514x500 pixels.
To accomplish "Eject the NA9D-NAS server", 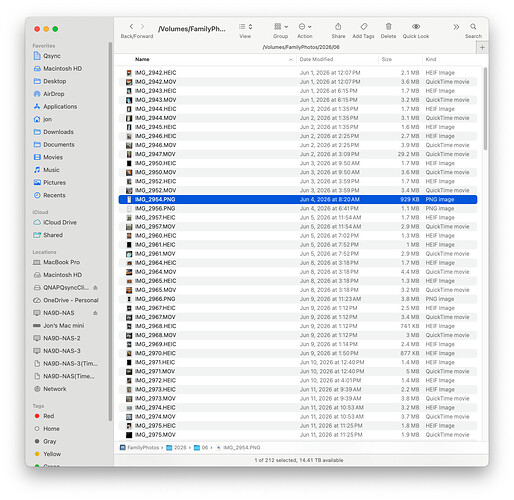I will (95, 313).
